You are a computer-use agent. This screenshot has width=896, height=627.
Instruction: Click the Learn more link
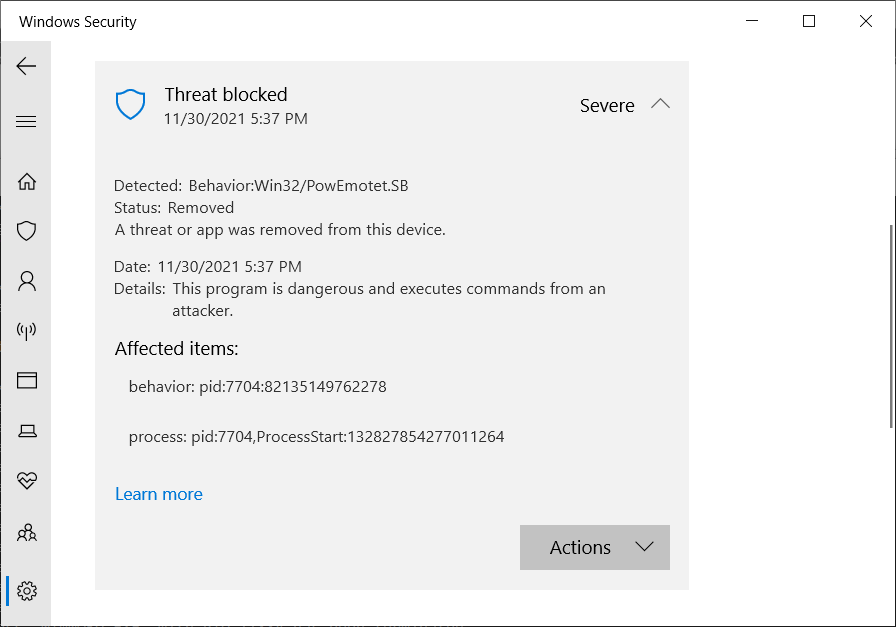click(x=159, y=494)
